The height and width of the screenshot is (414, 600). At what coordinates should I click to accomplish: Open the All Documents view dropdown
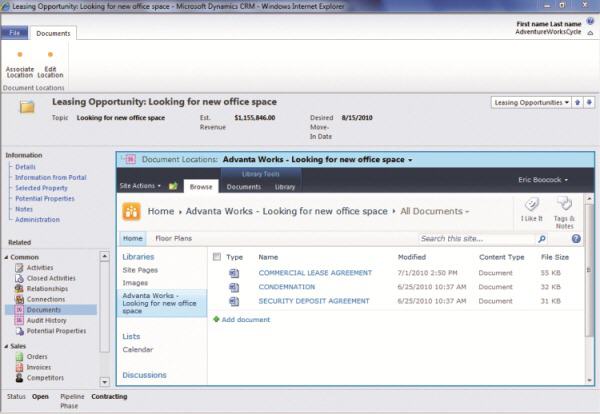coord(435,212)
